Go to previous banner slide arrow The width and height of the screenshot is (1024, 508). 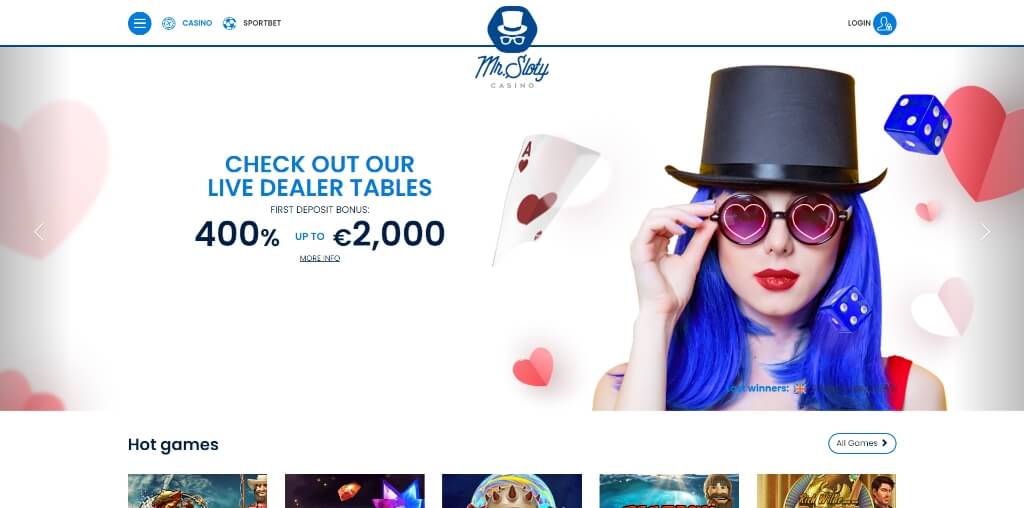click(x=40, y=231)
